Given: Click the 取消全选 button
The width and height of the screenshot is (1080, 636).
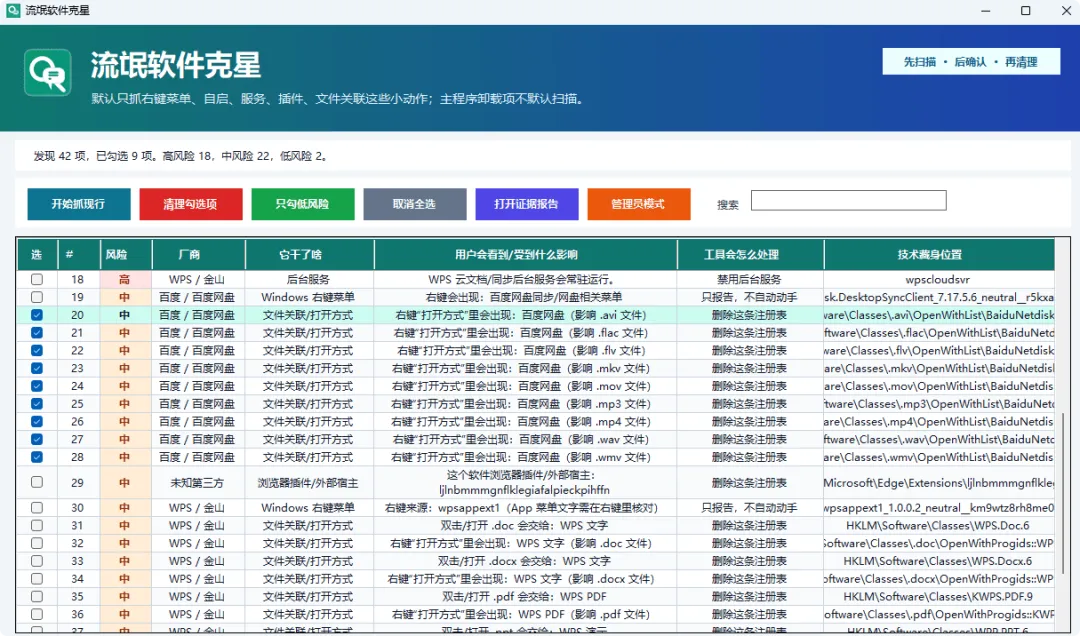Looking at the screenshot, I should coord(415,204).
